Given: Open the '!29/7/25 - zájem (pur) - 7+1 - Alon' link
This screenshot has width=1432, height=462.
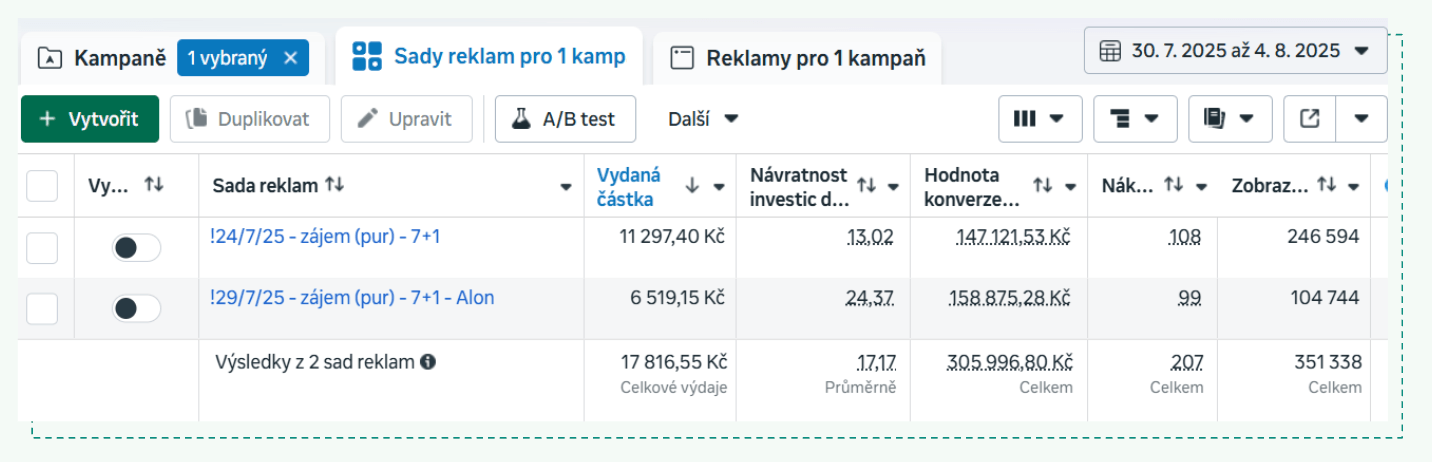Looking at the screenshot, I should pos(352,298).
